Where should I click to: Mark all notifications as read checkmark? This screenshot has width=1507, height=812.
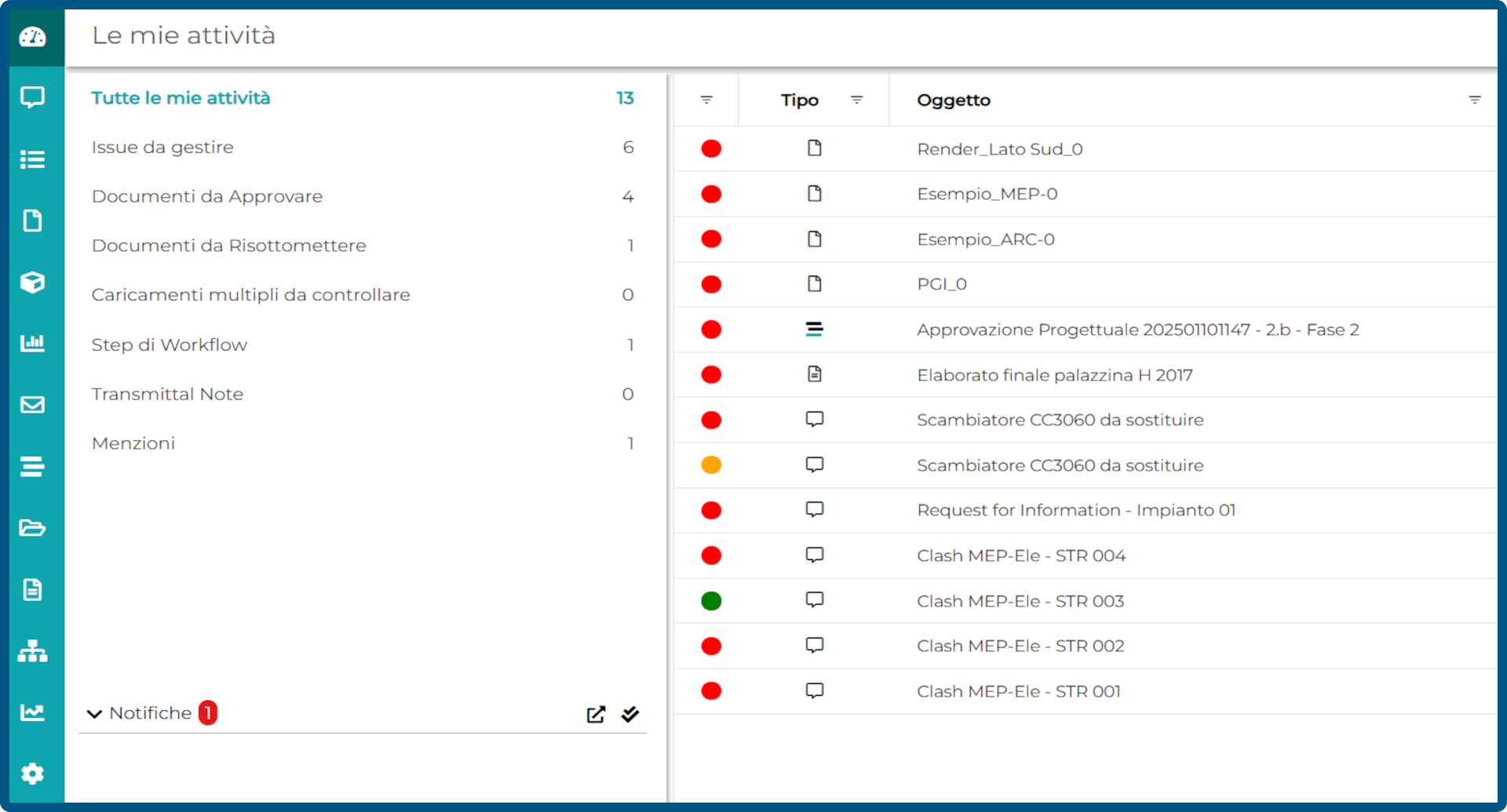click(630, 714)
